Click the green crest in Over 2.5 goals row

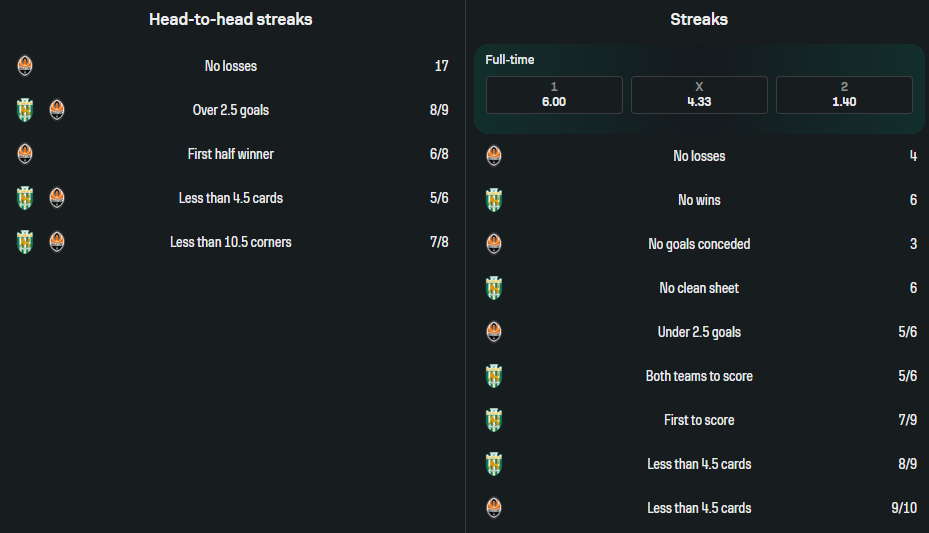pyautogui.click(x=25, y=110)
